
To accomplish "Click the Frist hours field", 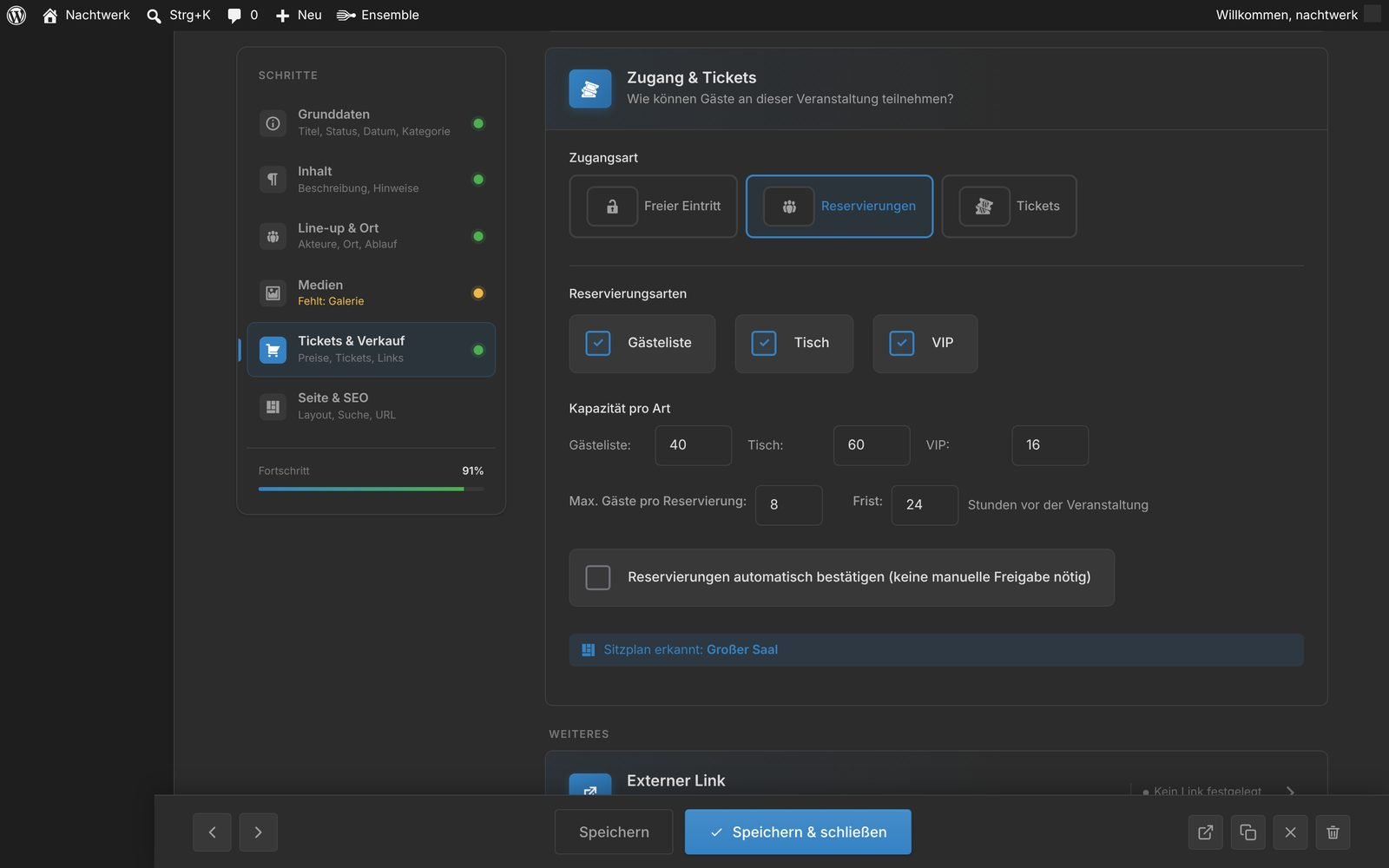I will coord(925,505).
